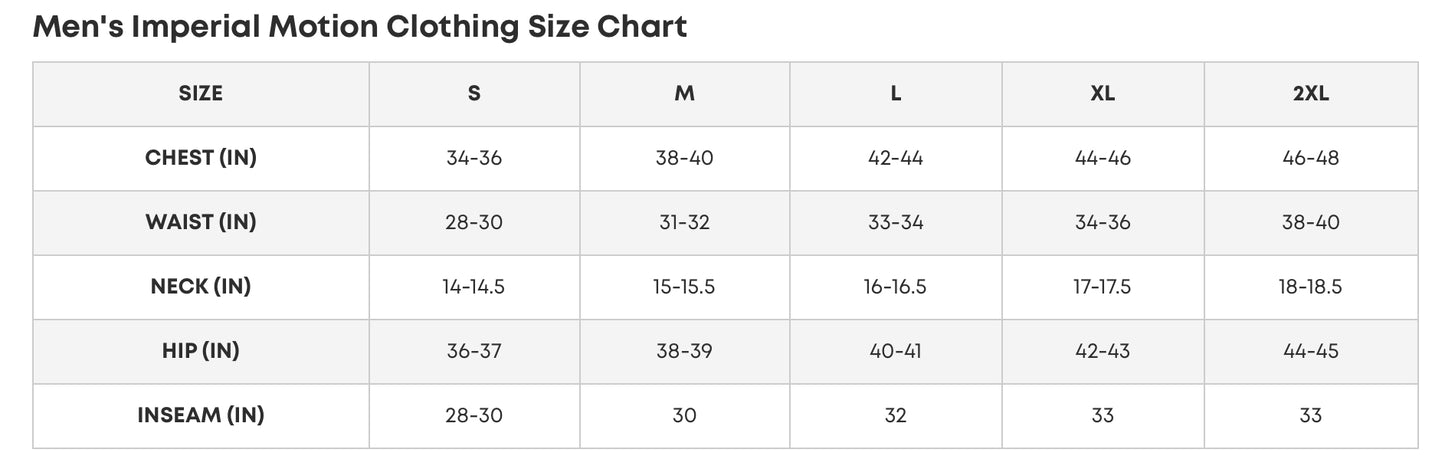Image resolution: width=1445 pixels, height=469 pixels.
Task: Click the 38-40 chest measurement cell
Action: click(684, 158)
